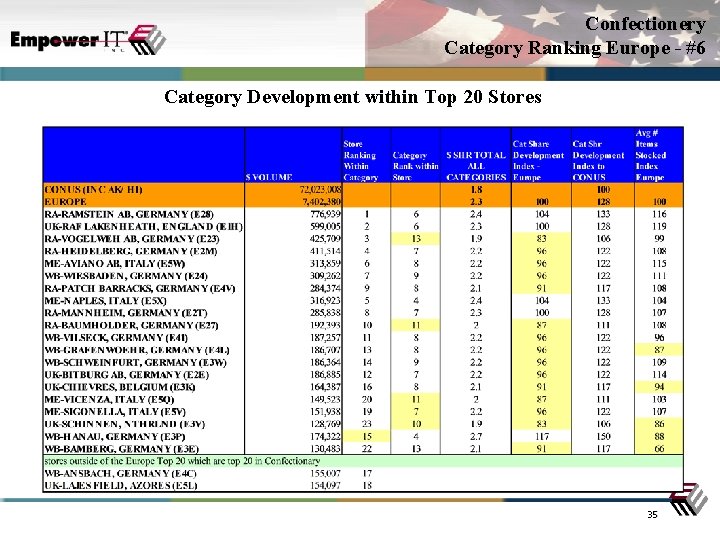Select 'RA-HEIDELBERG, GERMANY (E2M)' store name
The width and height of the screenshot is (720, 540).
[x=131, y=251]
